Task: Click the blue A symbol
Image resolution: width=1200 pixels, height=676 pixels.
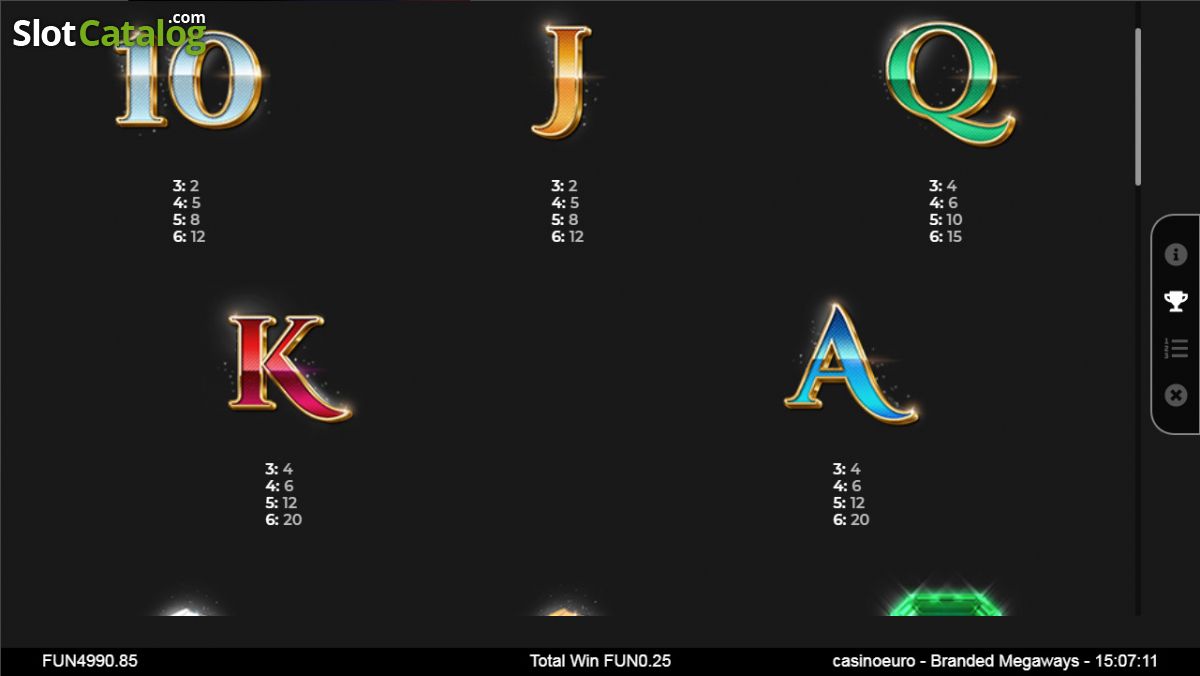Action: [851, 364]
